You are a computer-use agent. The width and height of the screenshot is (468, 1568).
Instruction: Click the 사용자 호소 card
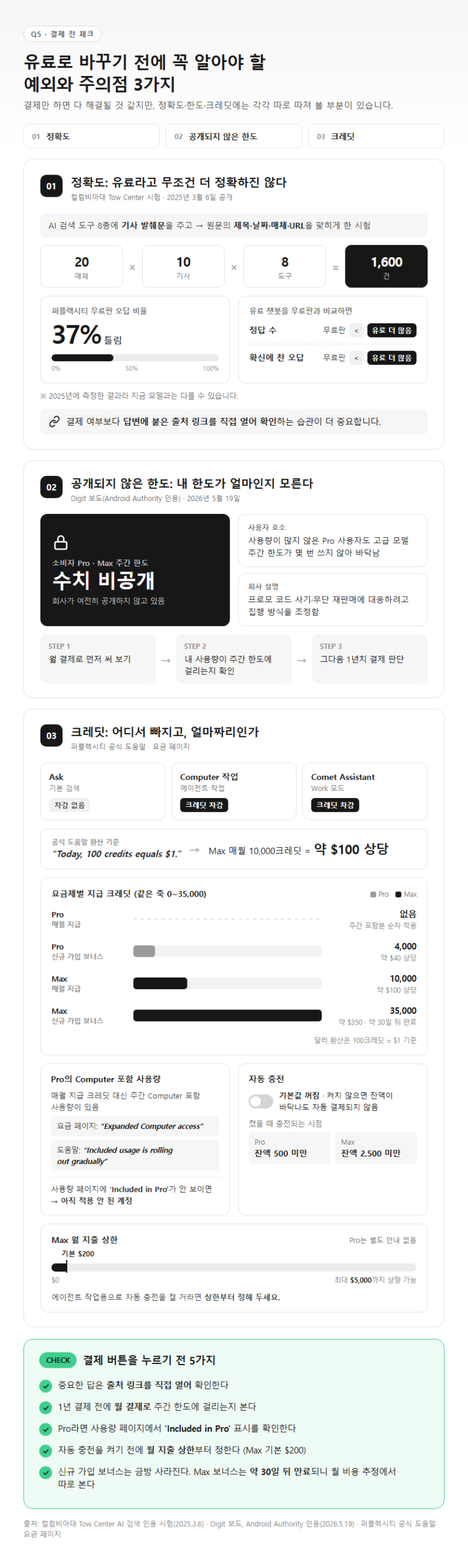point(333,540)
